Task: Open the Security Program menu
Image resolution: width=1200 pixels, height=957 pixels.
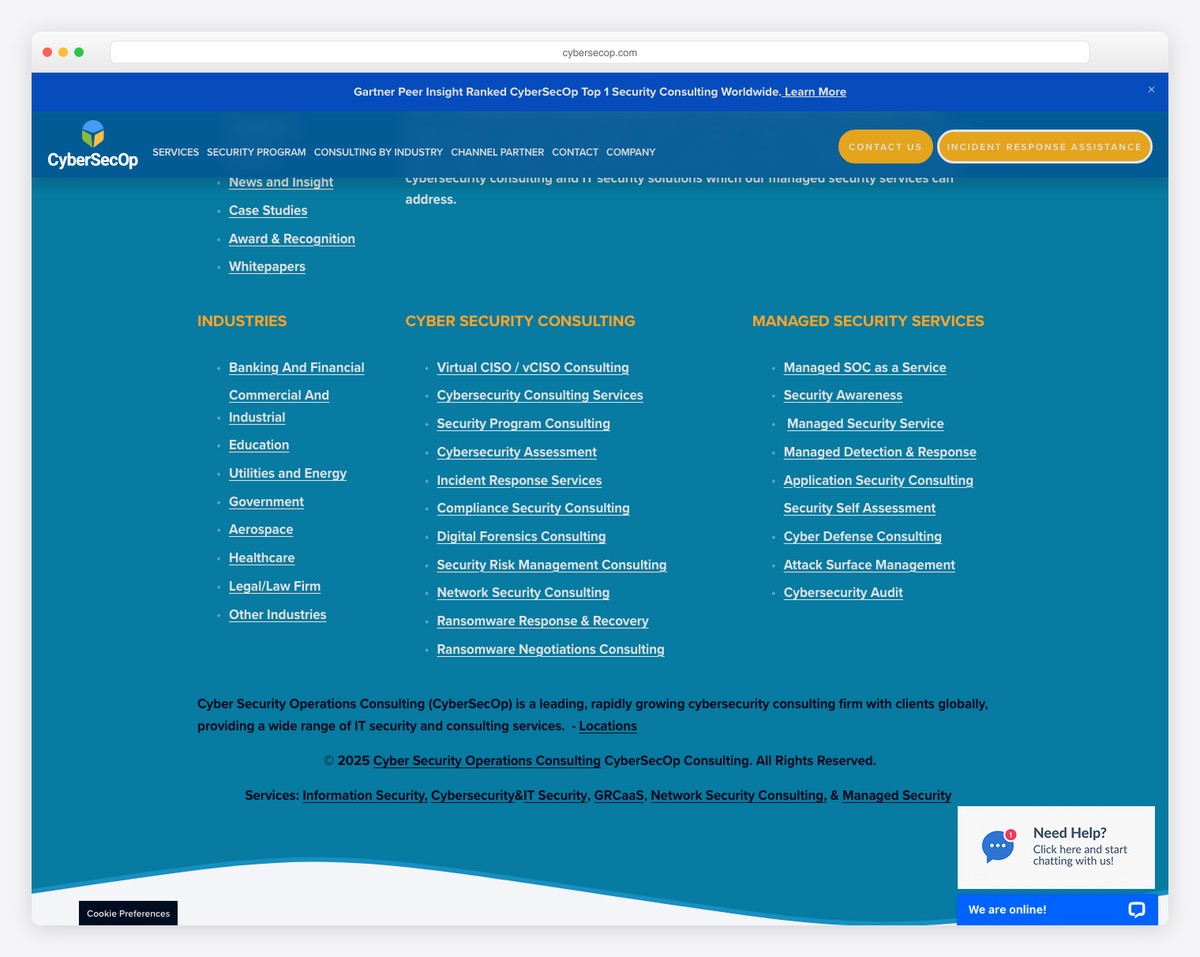Action: 256,152
